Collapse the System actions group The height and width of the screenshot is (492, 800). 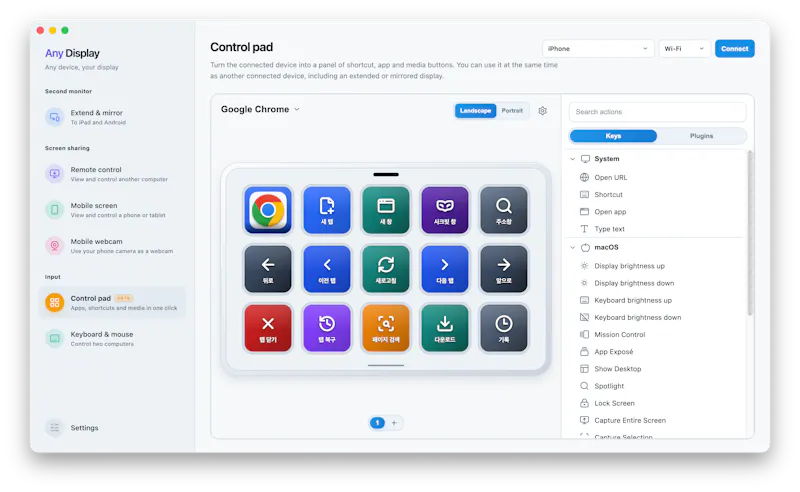[x=572, y=159]
